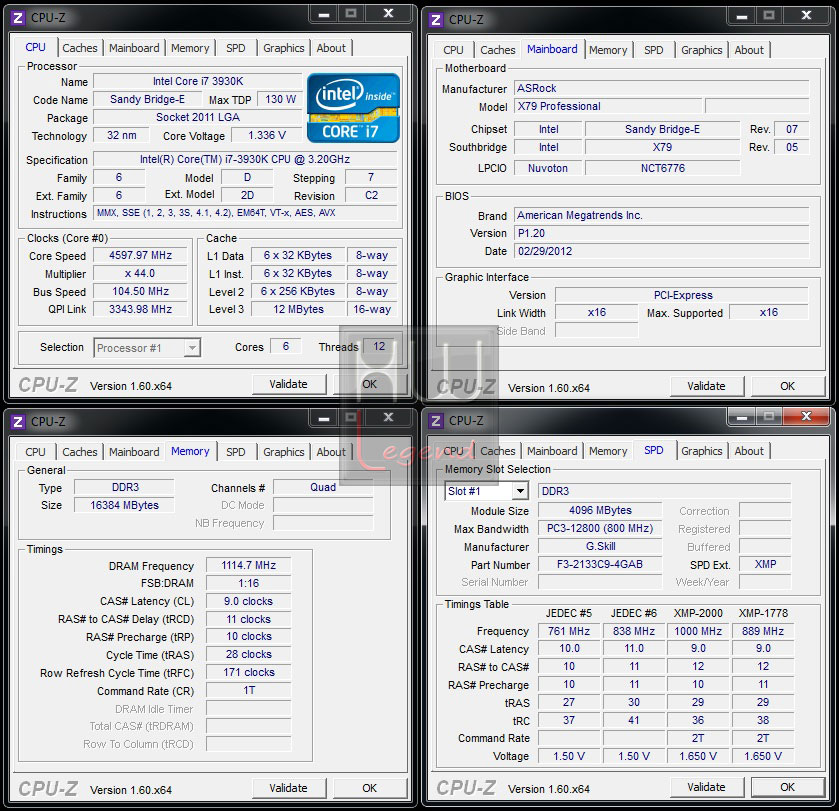Minimize the SPD CPU-Z window

click(x=742, y=416)
